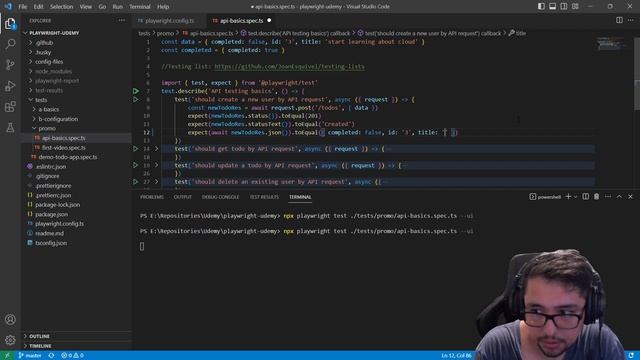The height and width of the screenshot is (360, 640).
Task: Split the terminal panel
Action: [x=586, y=197]
